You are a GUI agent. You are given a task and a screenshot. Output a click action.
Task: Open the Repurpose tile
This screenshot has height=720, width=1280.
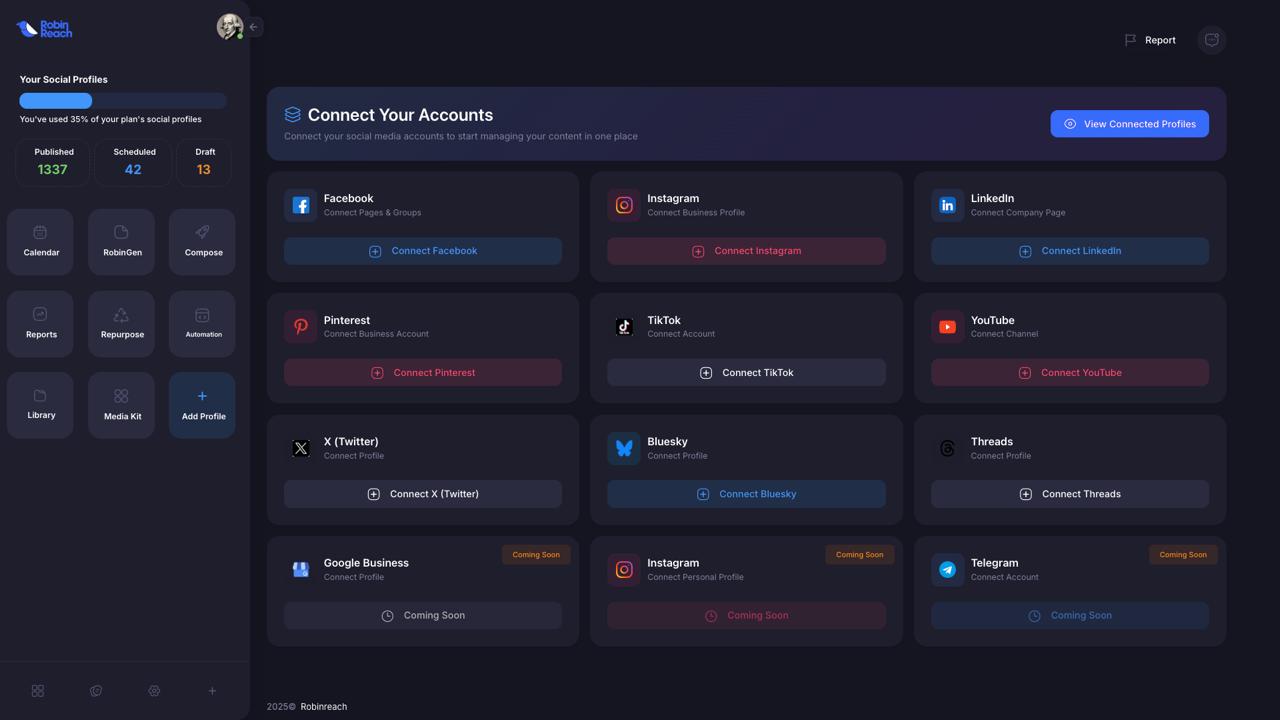(122, 324)
